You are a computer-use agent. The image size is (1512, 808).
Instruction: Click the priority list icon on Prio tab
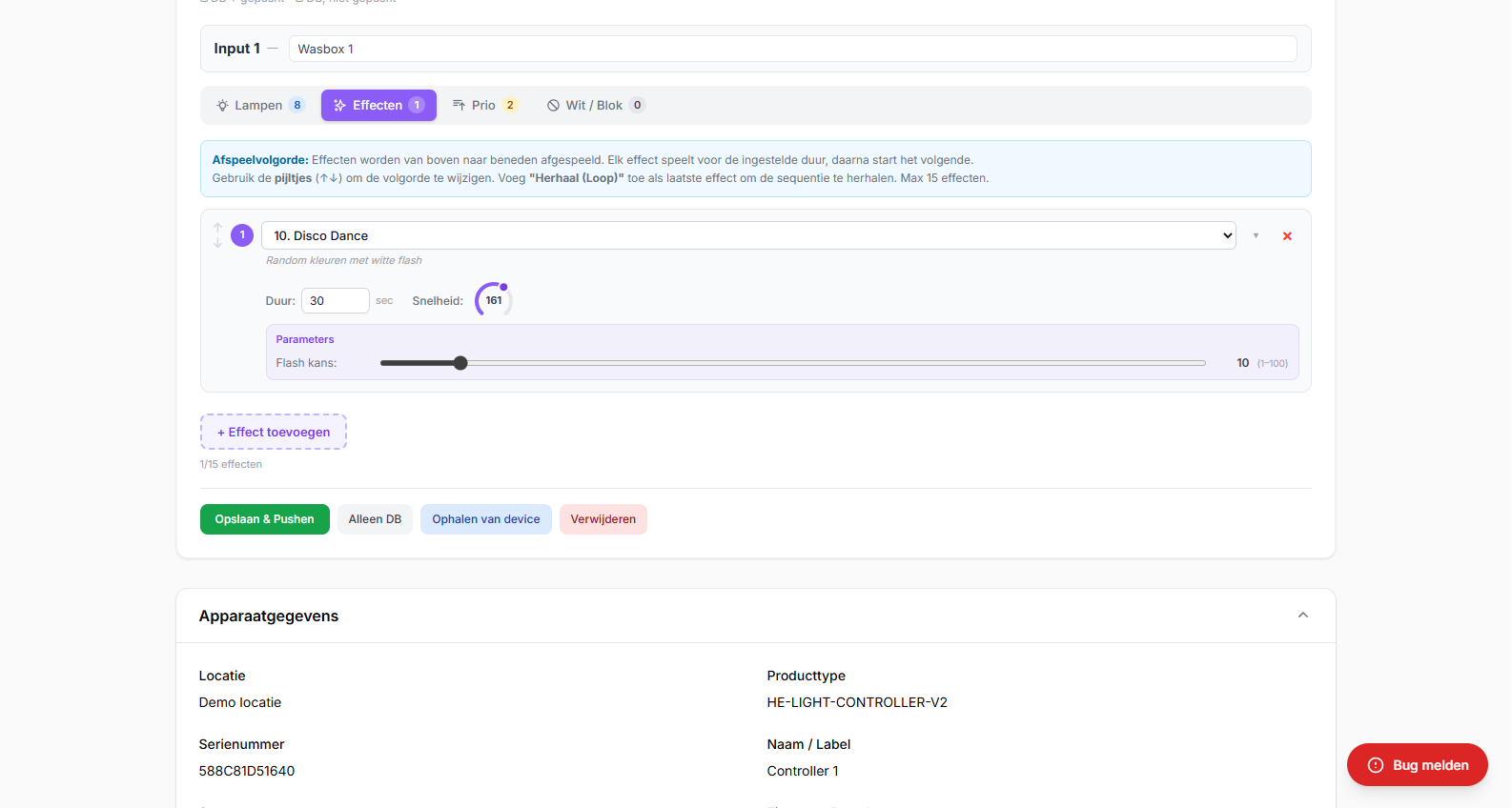tap(459, 105)
